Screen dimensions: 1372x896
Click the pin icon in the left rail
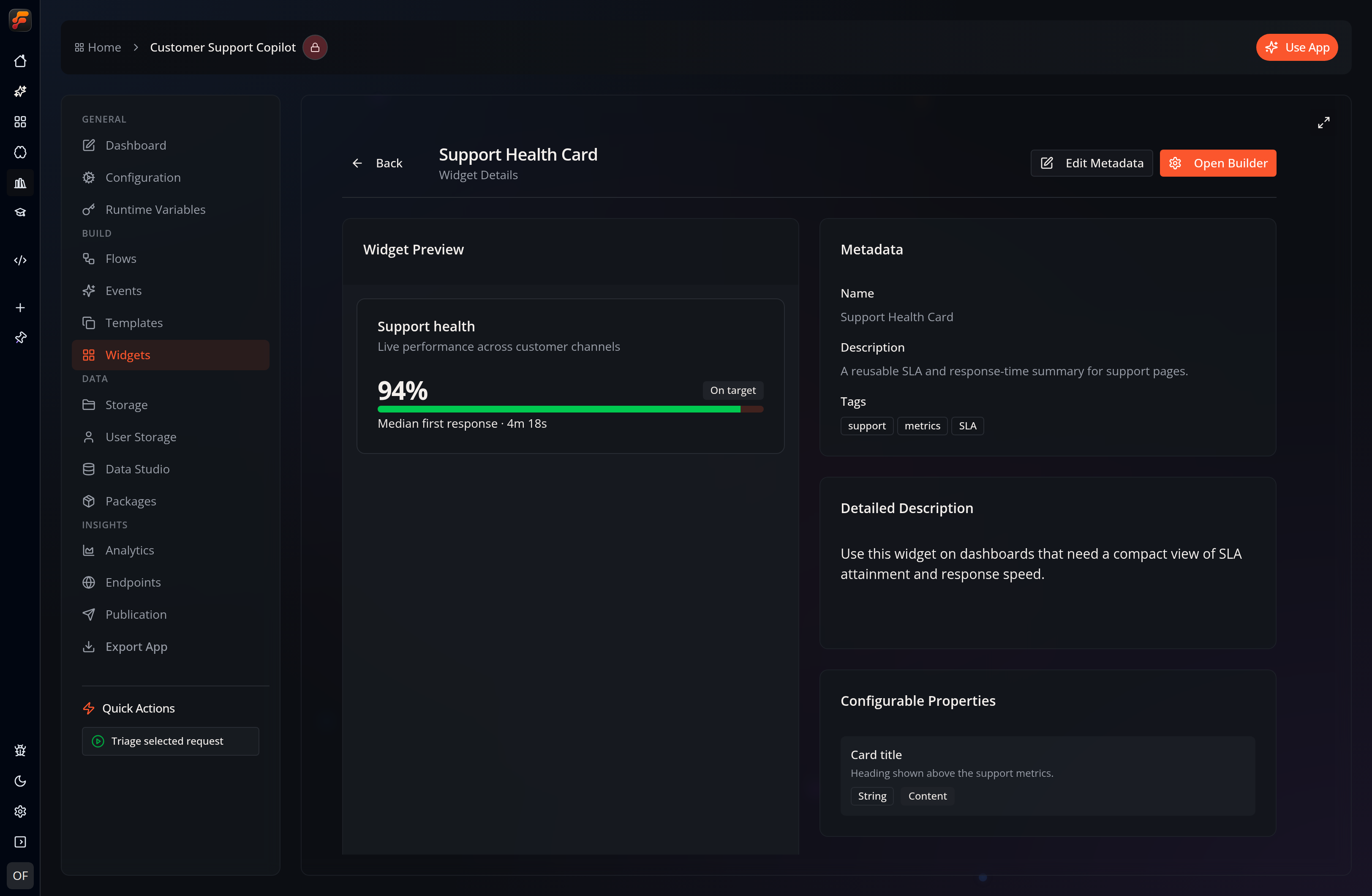20,338
